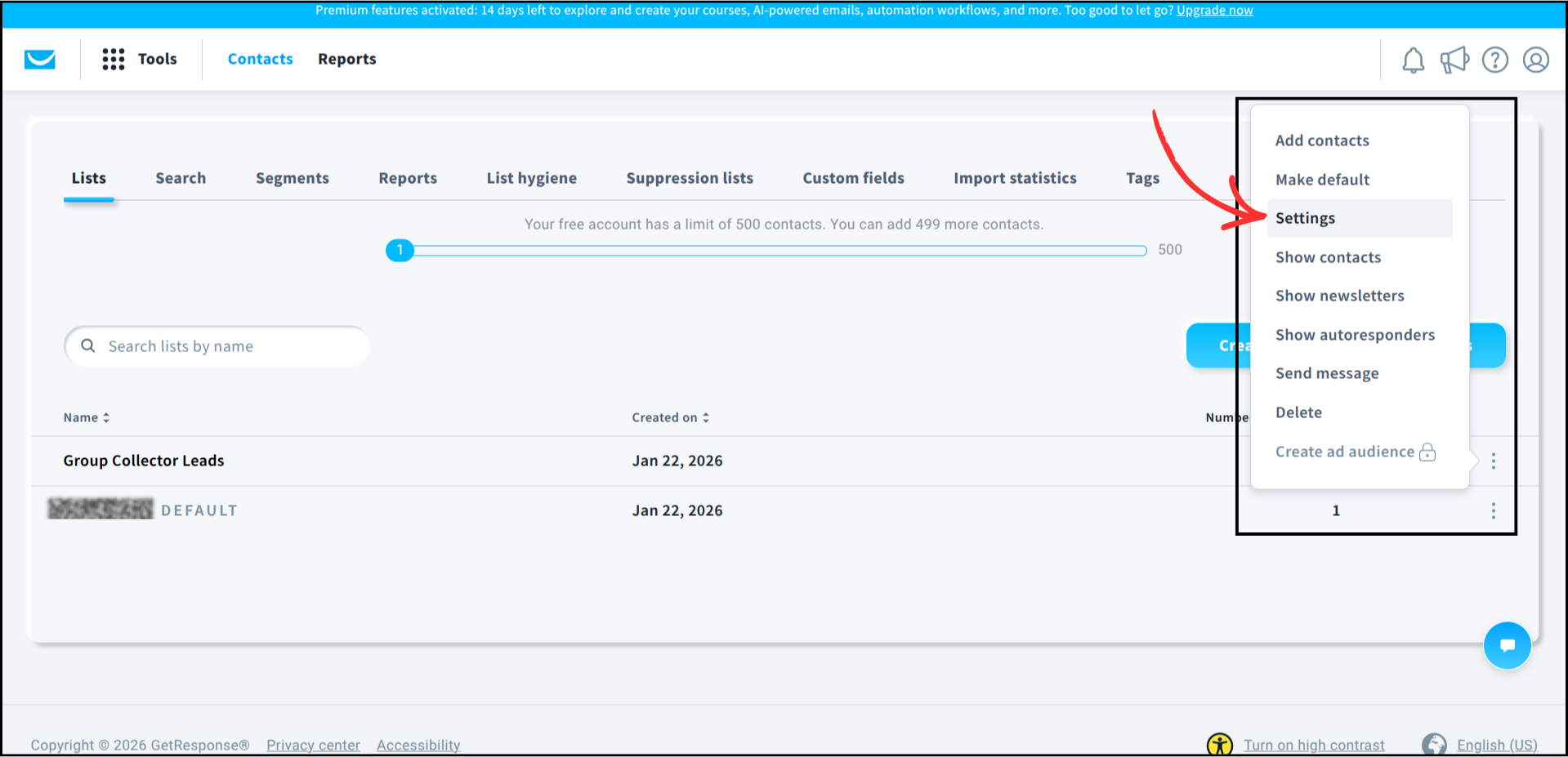Open the apps grid icon next to Tools

113,59
